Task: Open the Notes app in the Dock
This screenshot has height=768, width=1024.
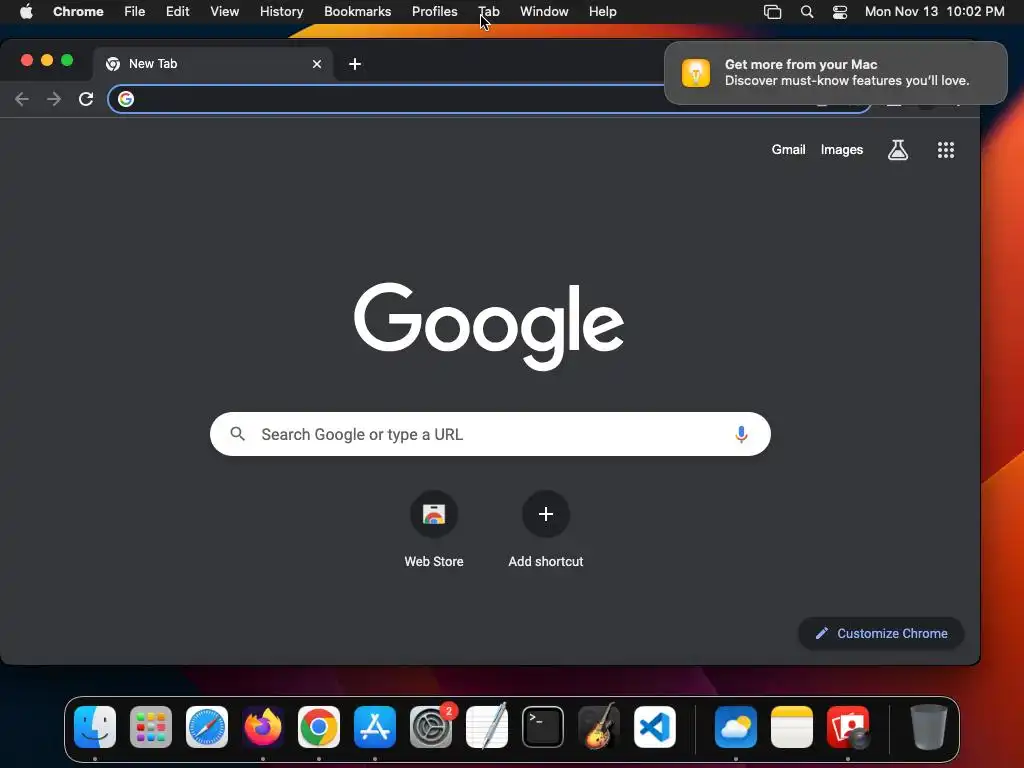Action: (x=792, y=727)
